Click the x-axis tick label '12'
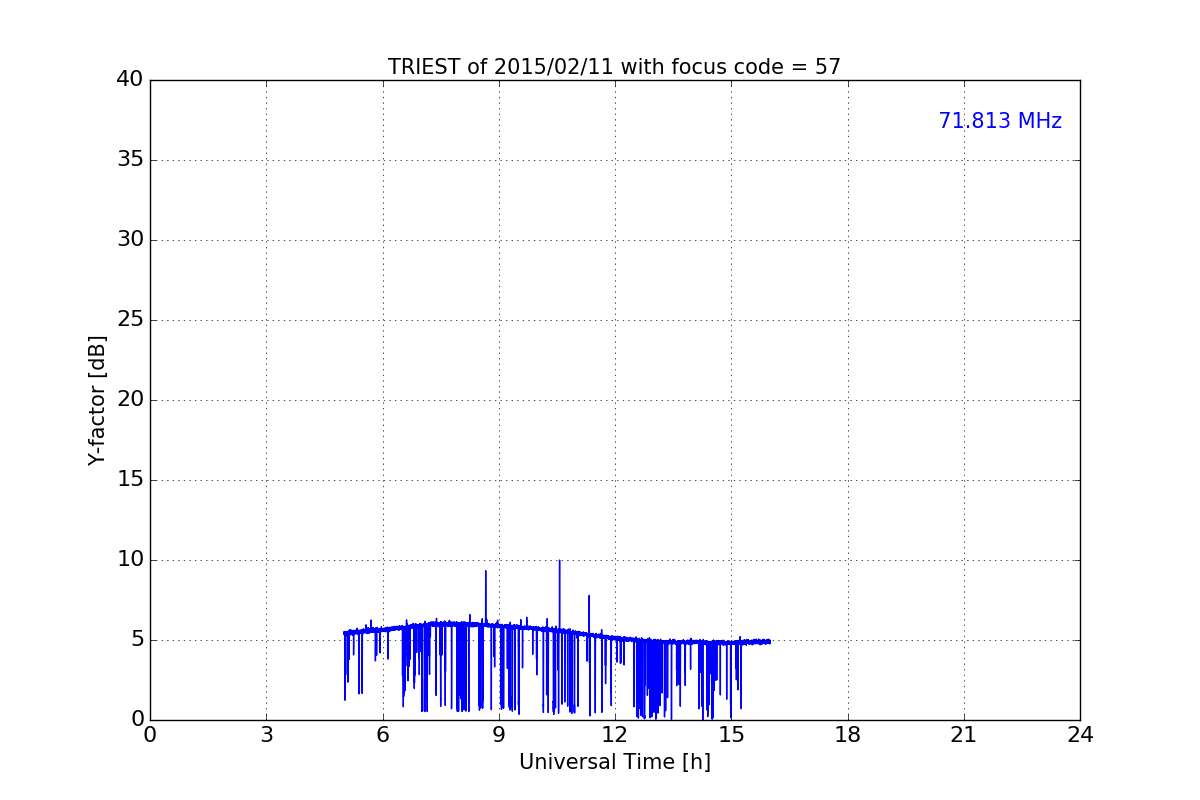 (615, 735)
